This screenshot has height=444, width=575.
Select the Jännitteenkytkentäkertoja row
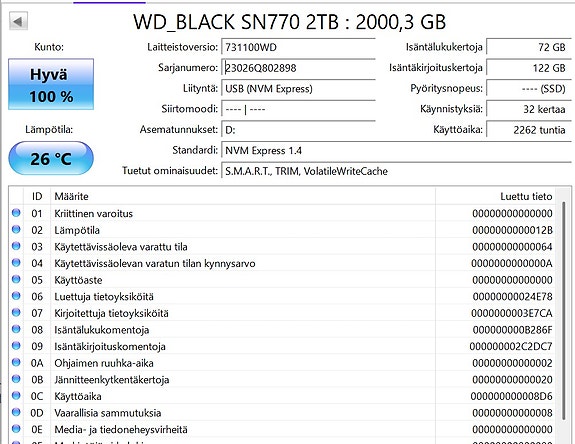pyautogui.click(x=282, y=379)
